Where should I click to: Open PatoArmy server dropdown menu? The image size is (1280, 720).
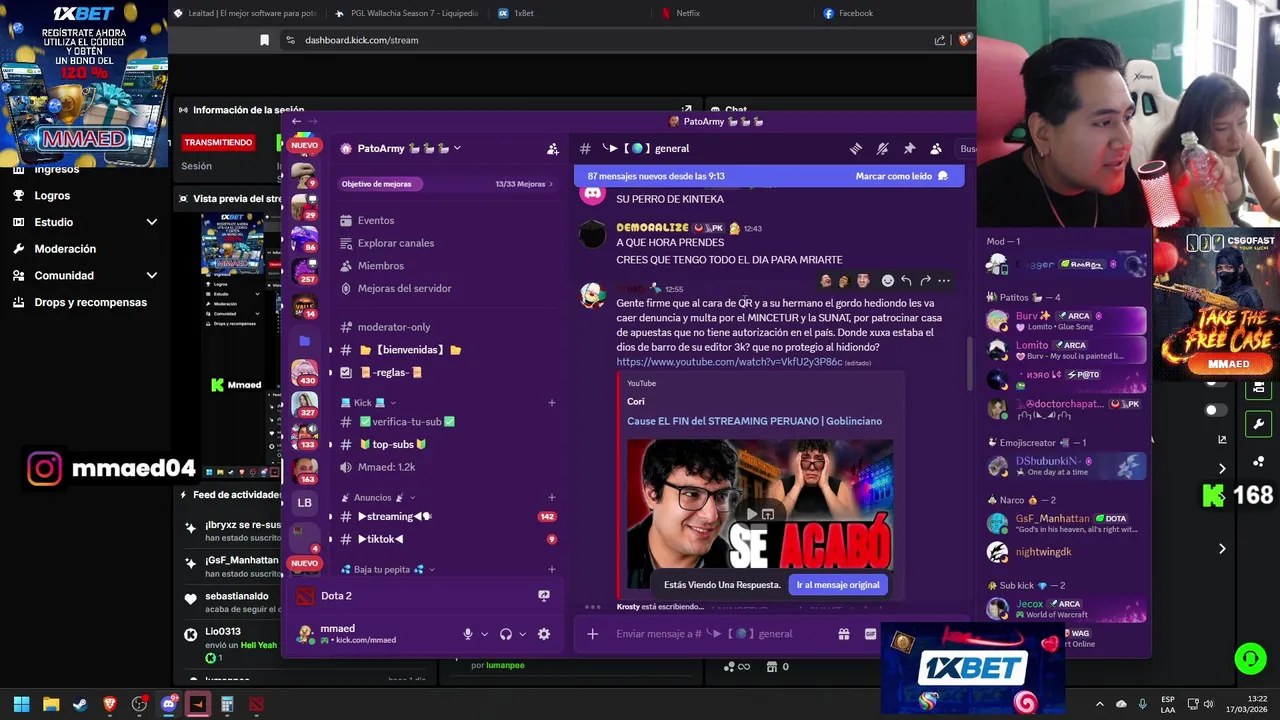coord(457,148)
